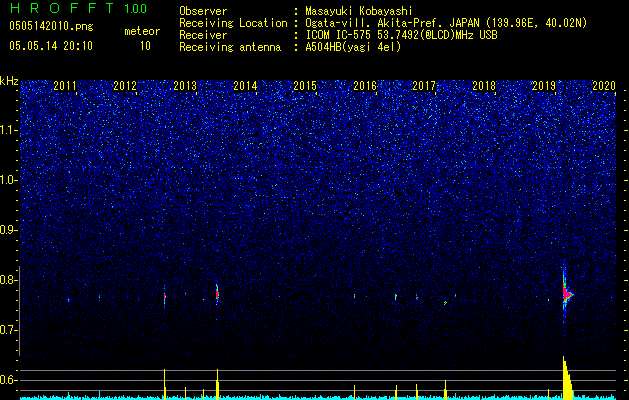Click the 2018 time axis label
Image resolution: width=629 pixels, height=400 pixels.
[x=484, y=86]
